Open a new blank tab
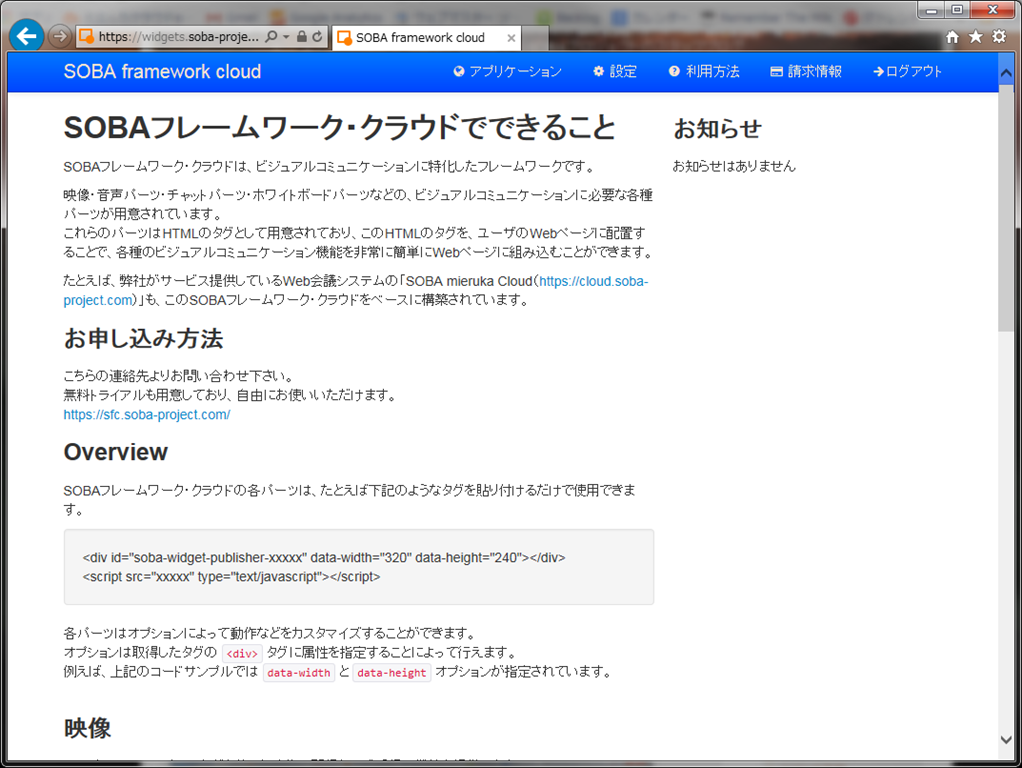1022x768 pixels. click(x=535, y=39)
